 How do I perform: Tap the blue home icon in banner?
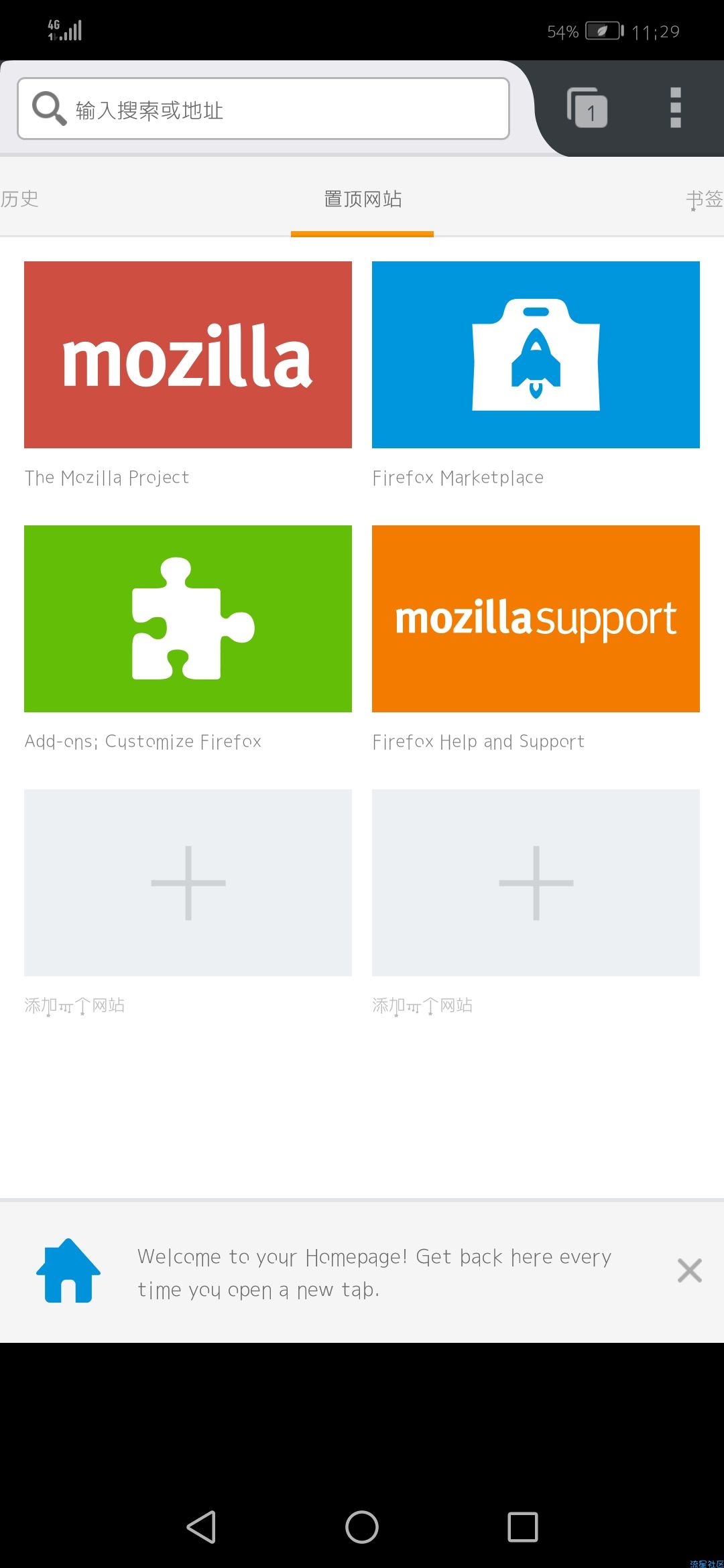point(68,1270)
